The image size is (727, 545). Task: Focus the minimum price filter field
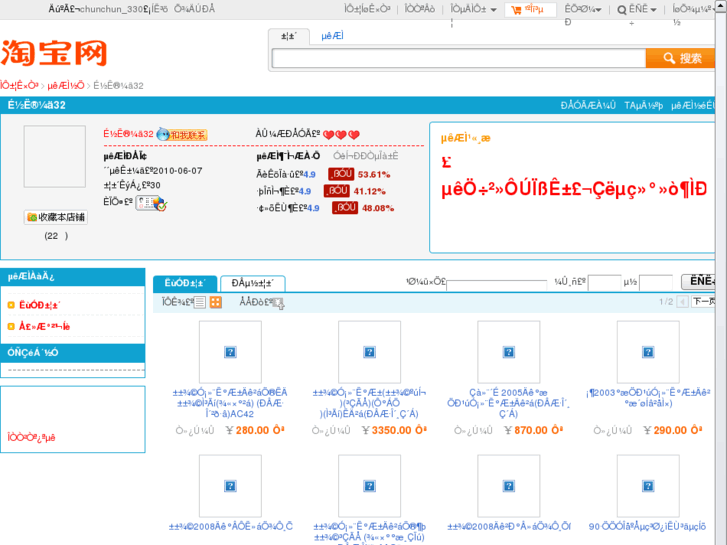[x=605, y=282]
